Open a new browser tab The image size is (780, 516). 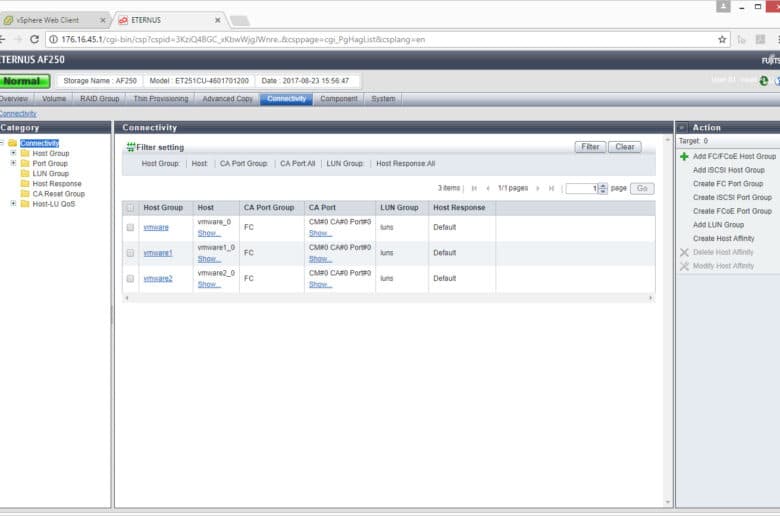click(x=239, y=20)
